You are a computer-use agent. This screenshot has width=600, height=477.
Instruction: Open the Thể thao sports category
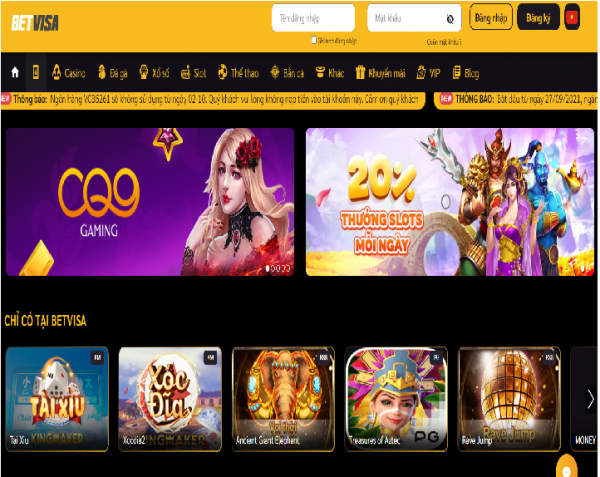coord(238,72)
